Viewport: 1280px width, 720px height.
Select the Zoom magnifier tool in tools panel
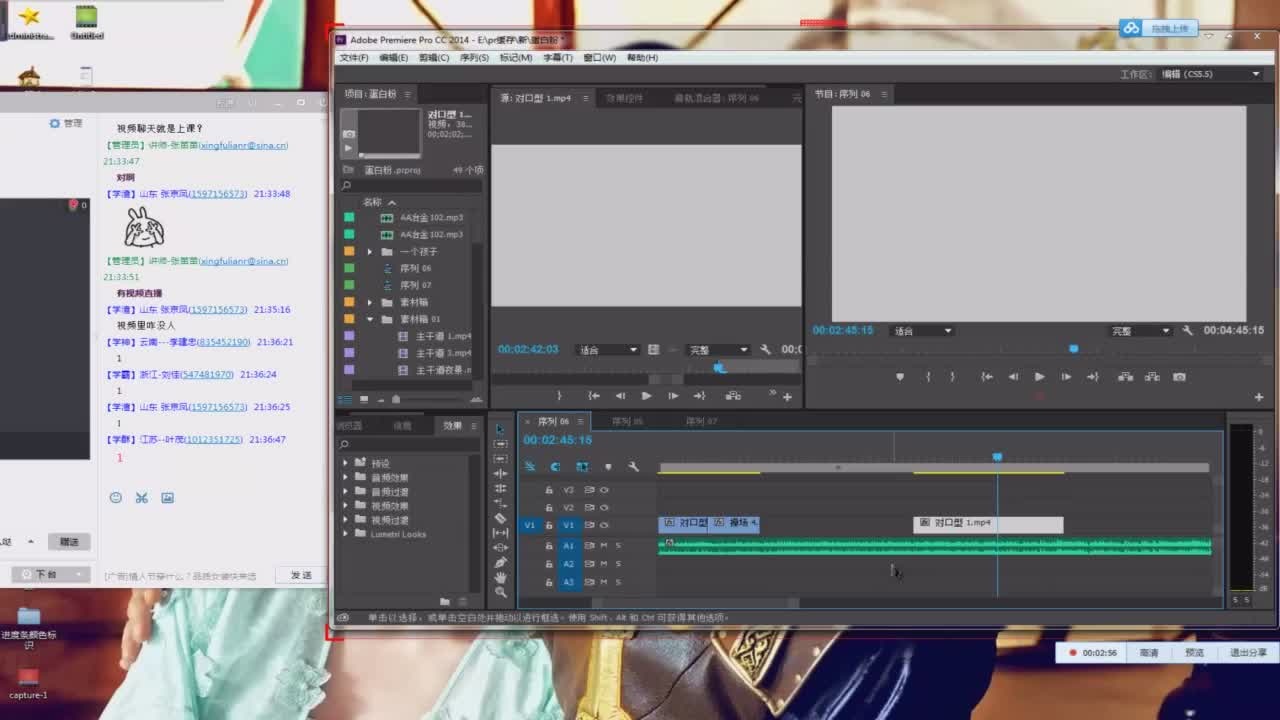coord(500,592)
